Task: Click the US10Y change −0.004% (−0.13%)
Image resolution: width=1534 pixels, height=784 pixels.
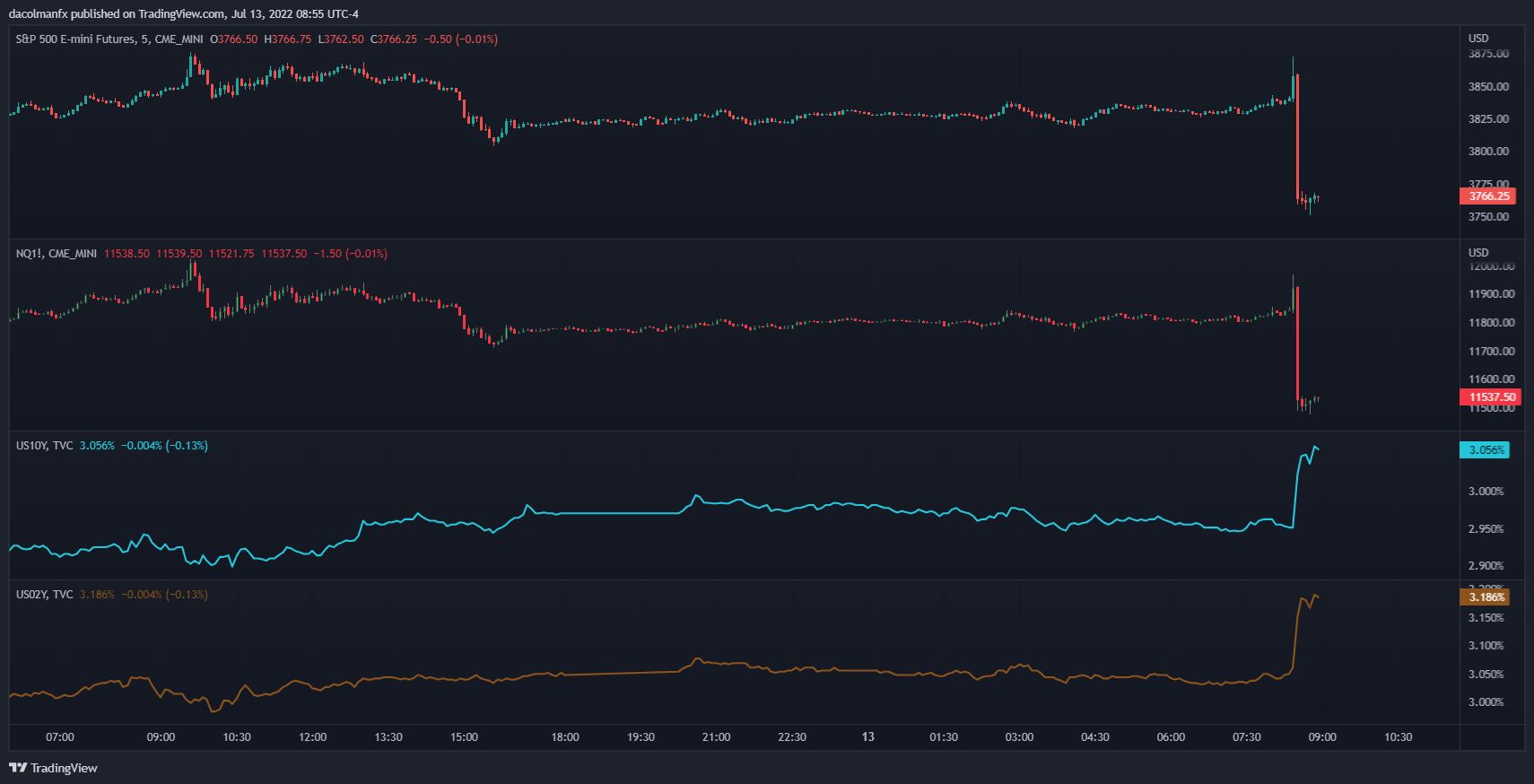Action: point(164,446)
